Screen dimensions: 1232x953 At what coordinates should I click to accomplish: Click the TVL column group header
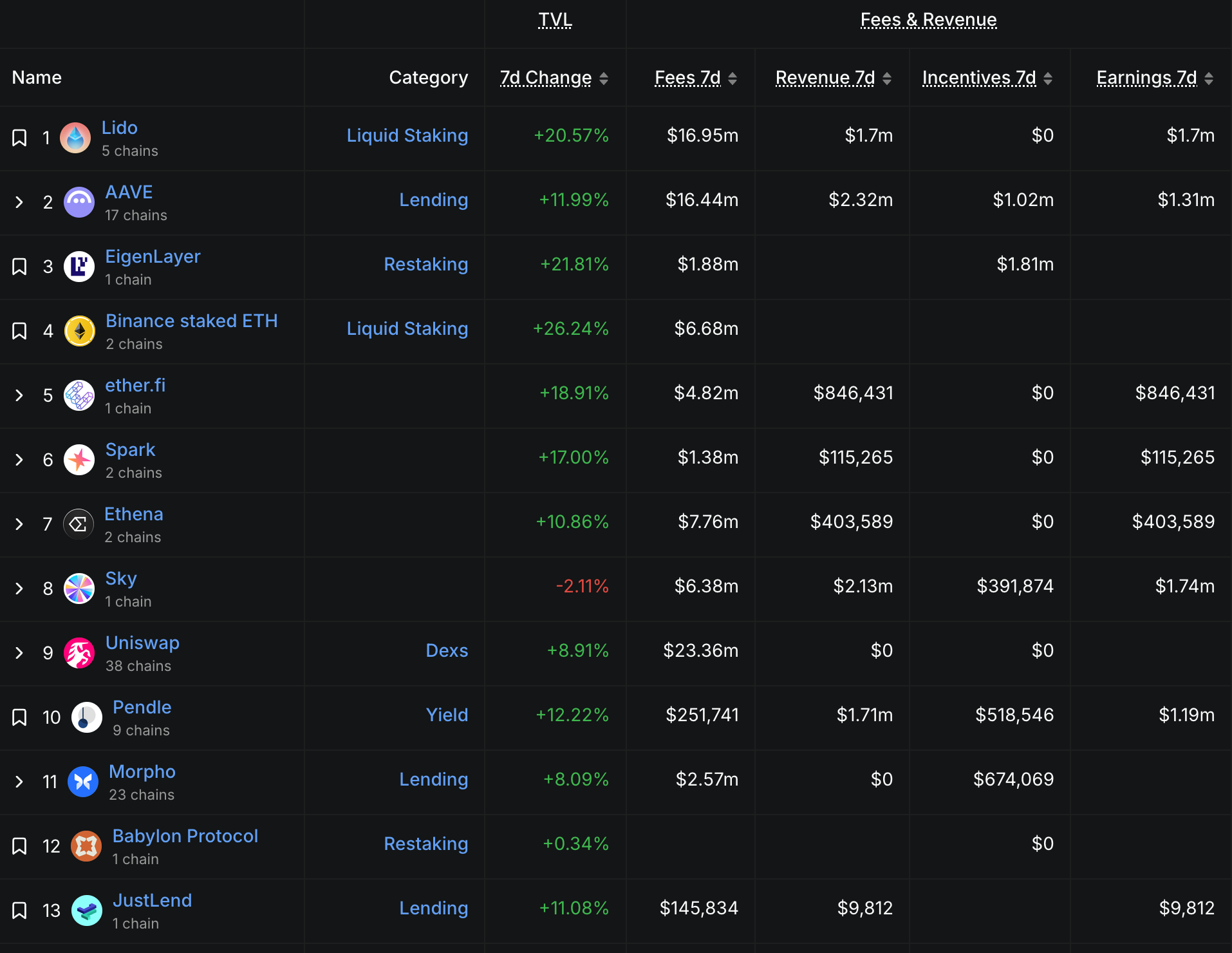[x=555, y=20]
